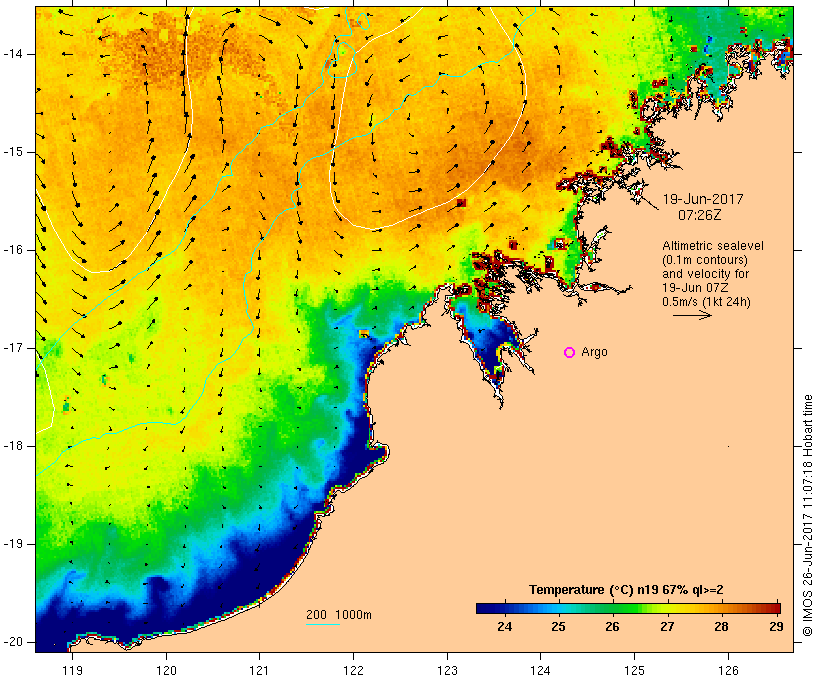Click the 07:26Z time label
This screenshot has width=820, height=680.
pos(700,215)
